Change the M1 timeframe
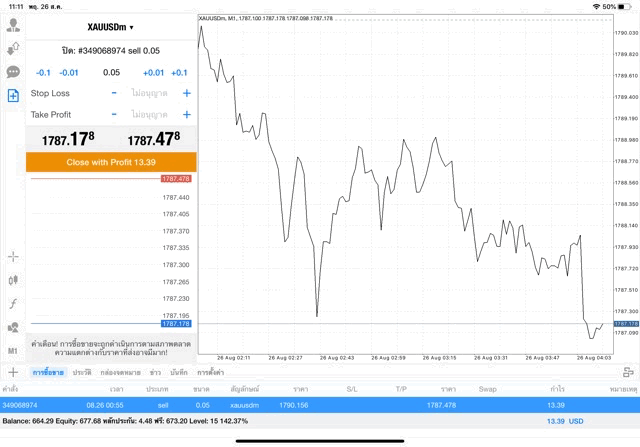The height and width of the screenshot is (447, 640). pyautogui.click(x=13, y=351)
